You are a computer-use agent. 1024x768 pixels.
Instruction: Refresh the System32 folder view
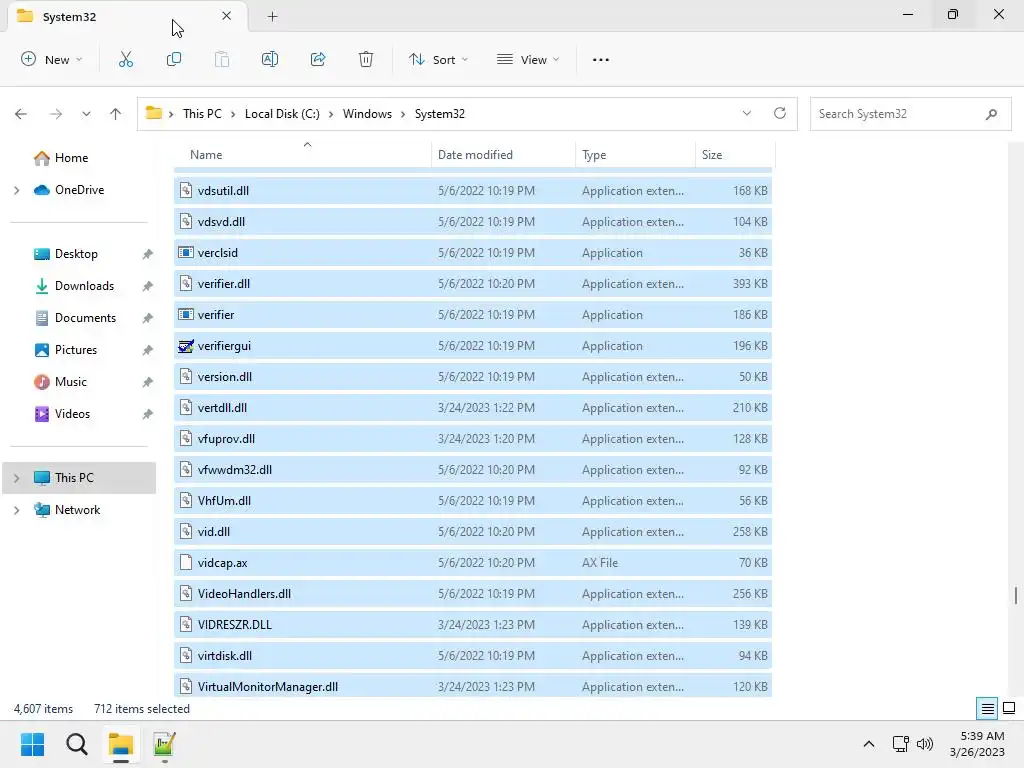(780, 113)
